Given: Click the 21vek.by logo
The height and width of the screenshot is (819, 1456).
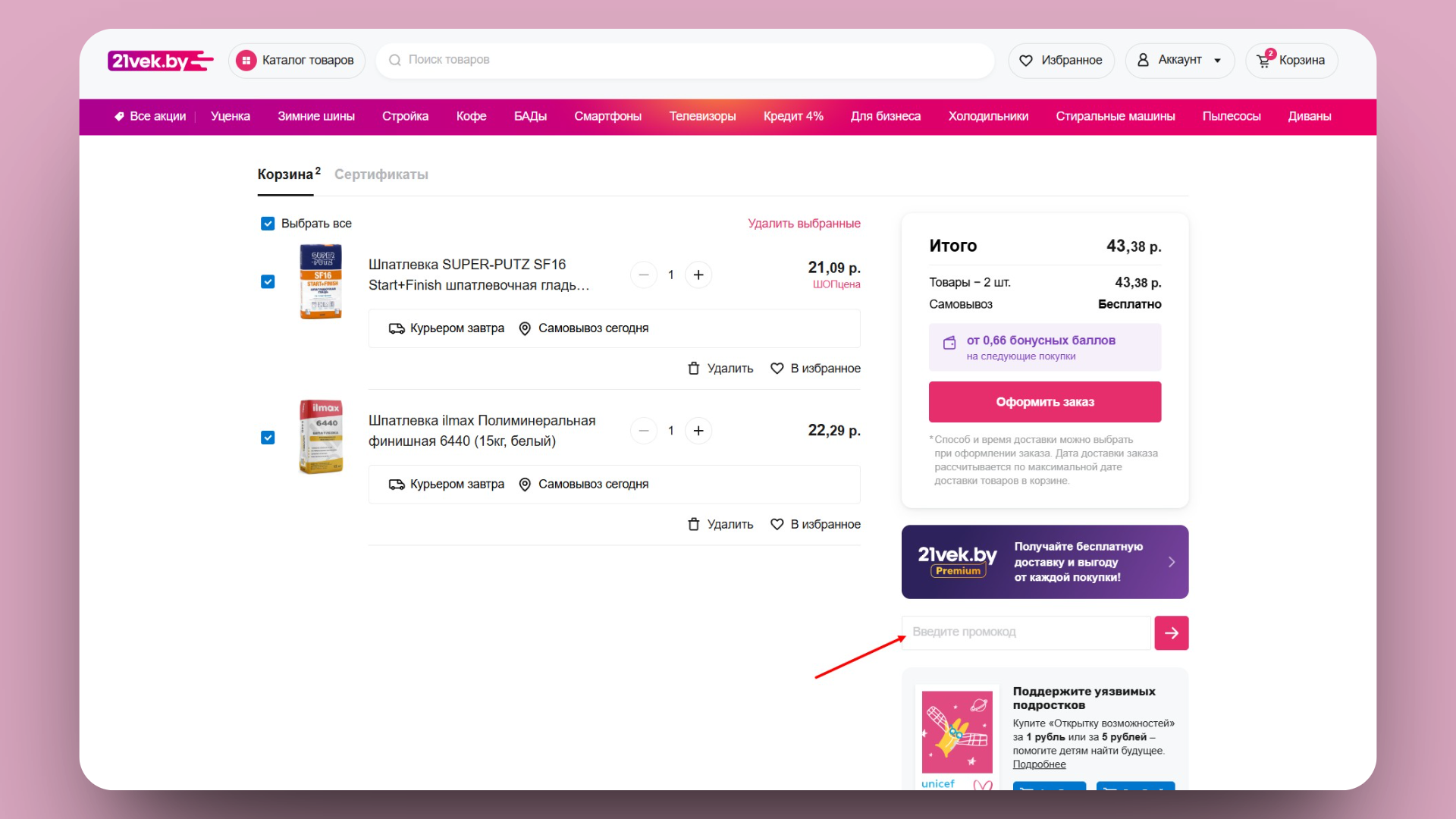Looking at the screenshot, I should point(160,61).
